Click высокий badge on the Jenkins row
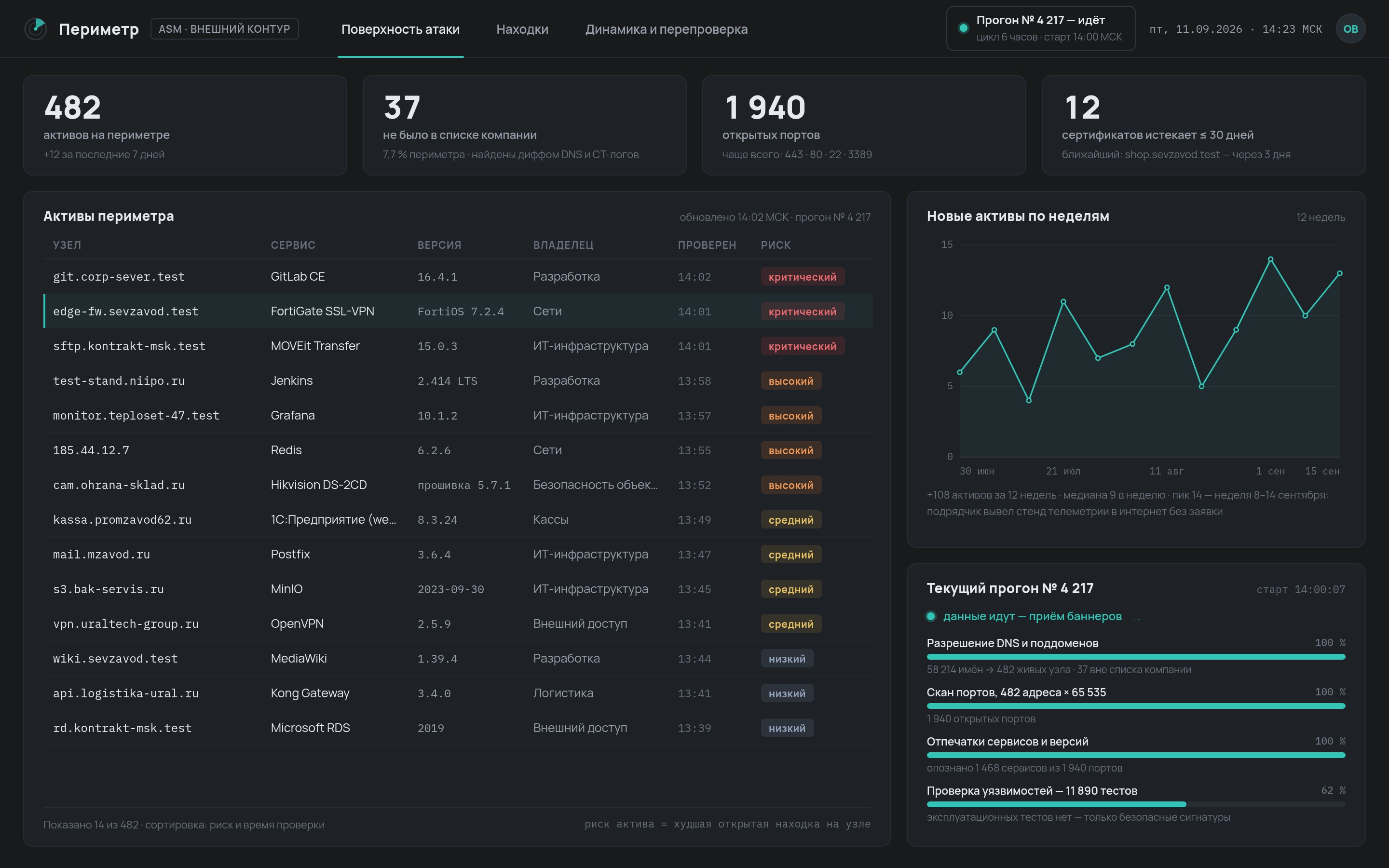 [791, 380]
